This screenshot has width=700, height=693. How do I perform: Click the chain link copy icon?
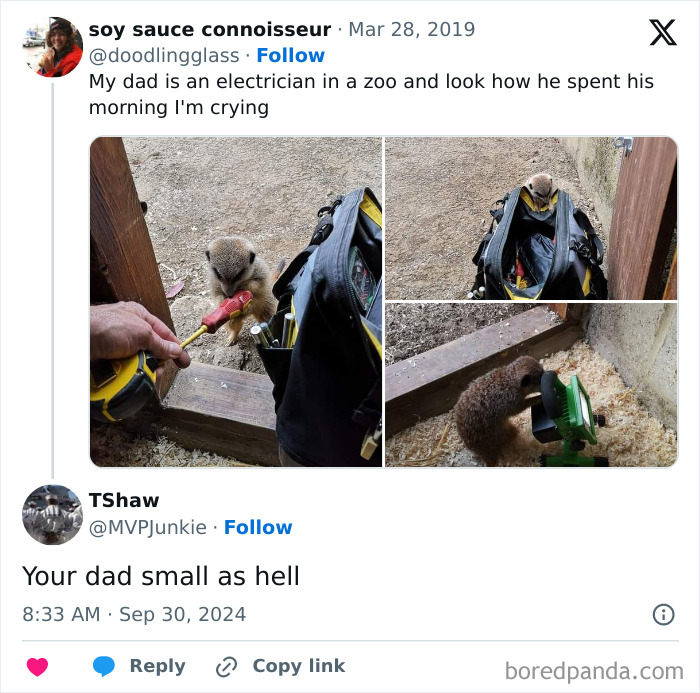point(226,667)
